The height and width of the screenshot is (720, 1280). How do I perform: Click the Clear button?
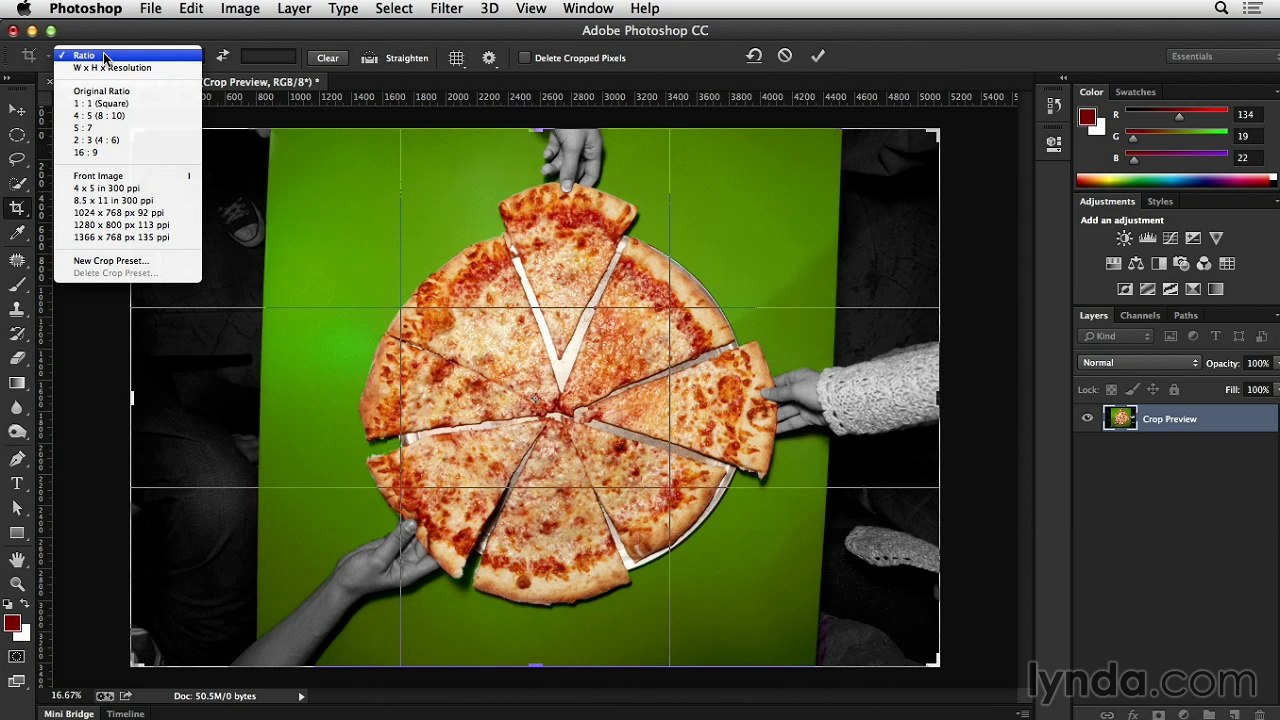(328, 58)
